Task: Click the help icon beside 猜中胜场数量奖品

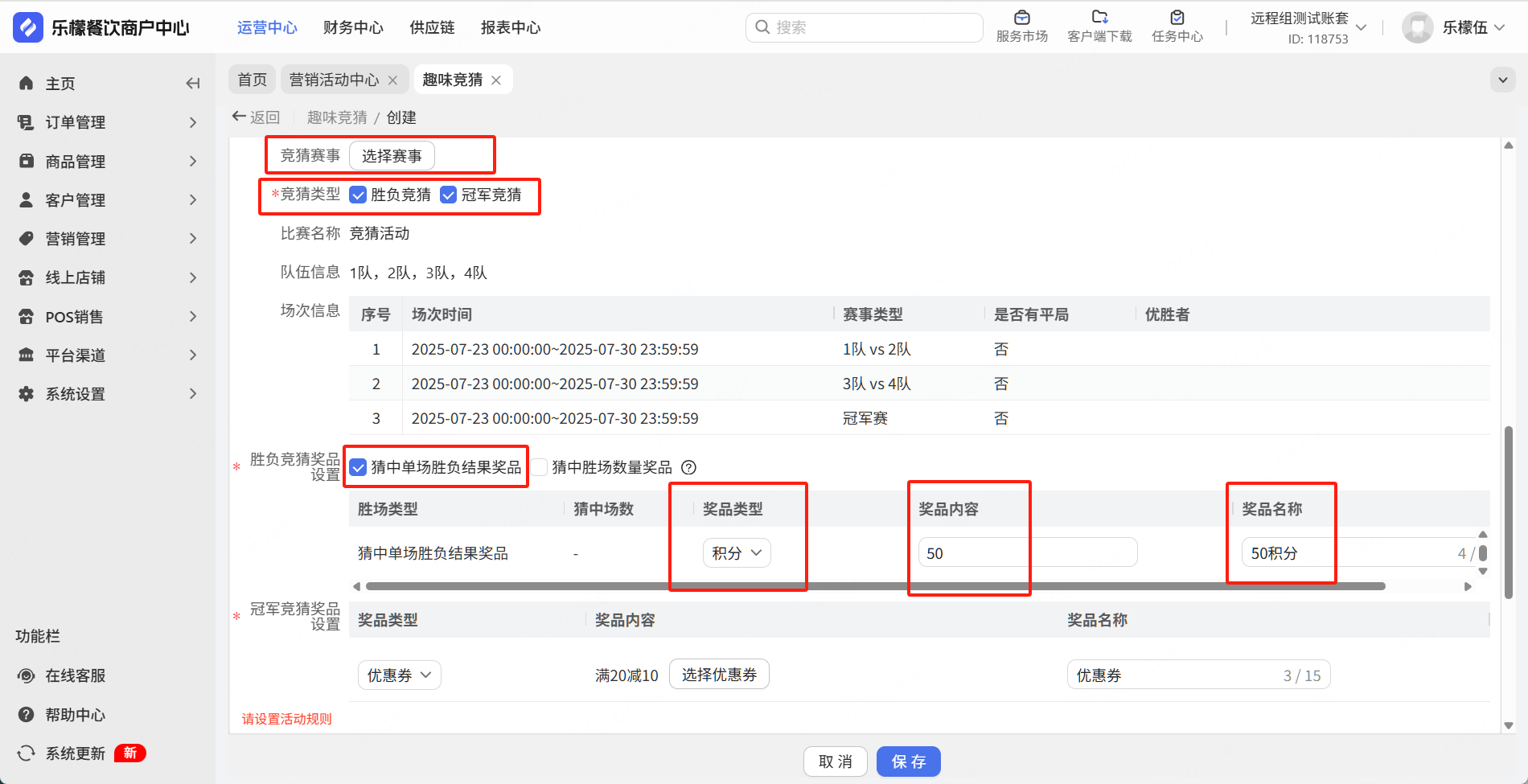Action: point(689,467)
